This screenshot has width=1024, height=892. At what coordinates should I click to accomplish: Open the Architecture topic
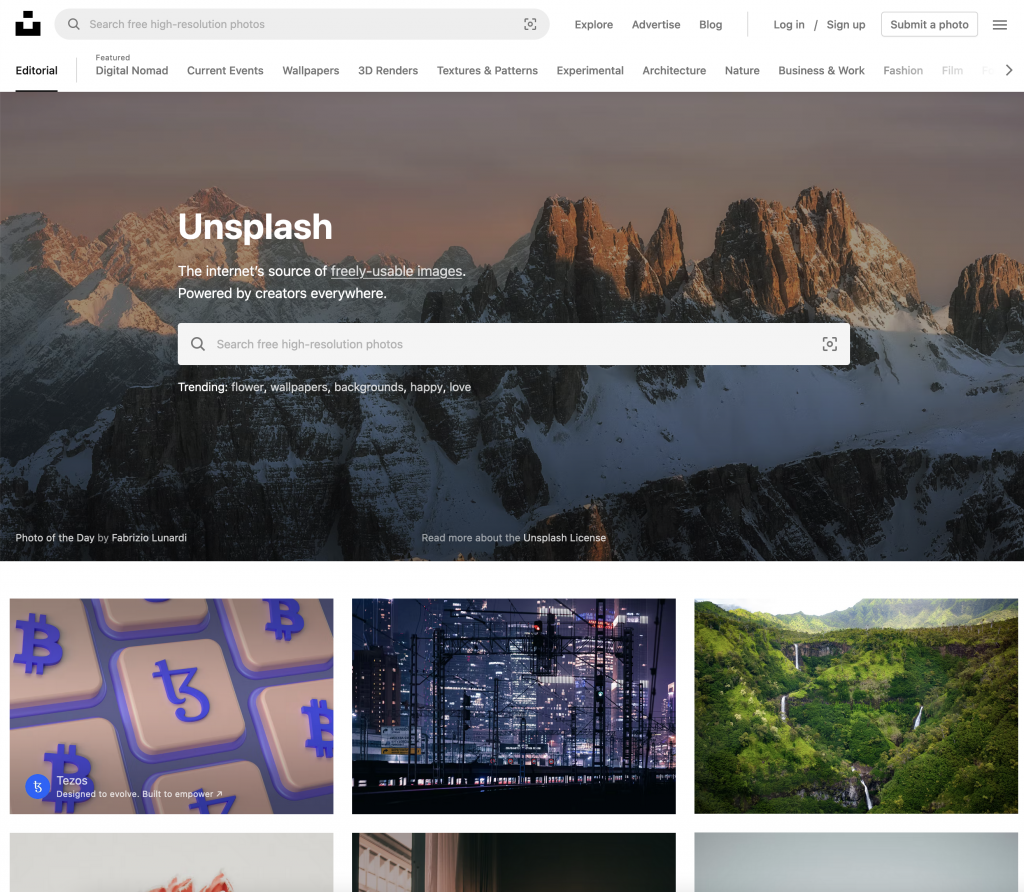pos(674,71)
